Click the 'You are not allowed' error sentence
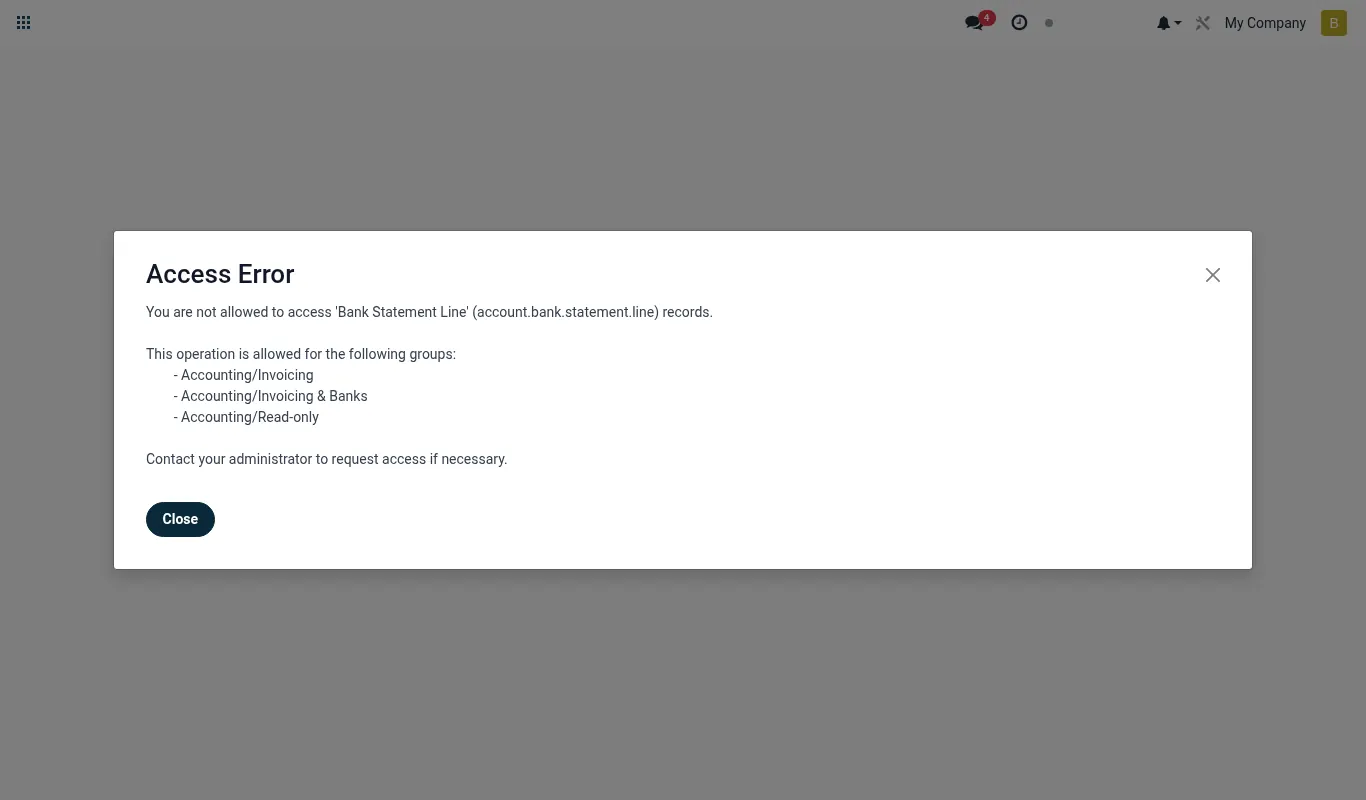Viewport: 1366px width, 800px height. pyautogui.click(x=429, y=312)
